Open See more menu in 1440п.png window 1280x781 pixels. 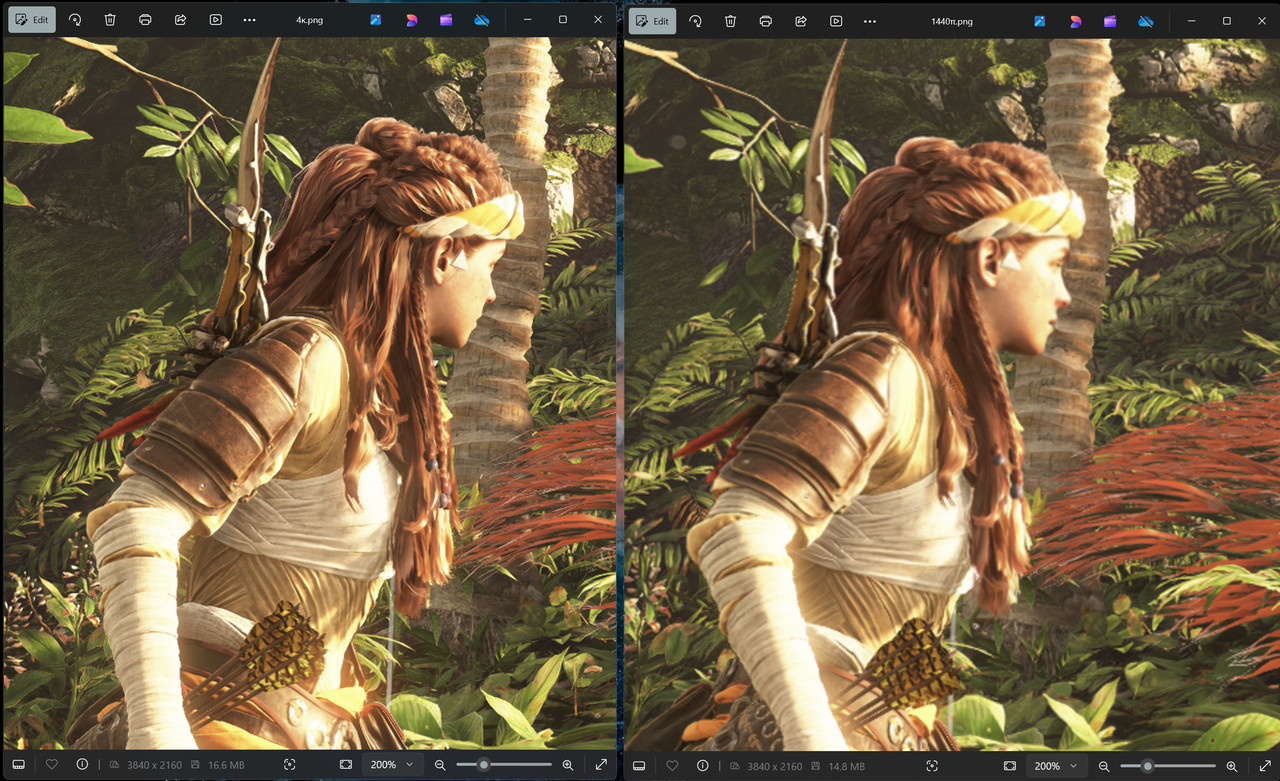[871, 21]
